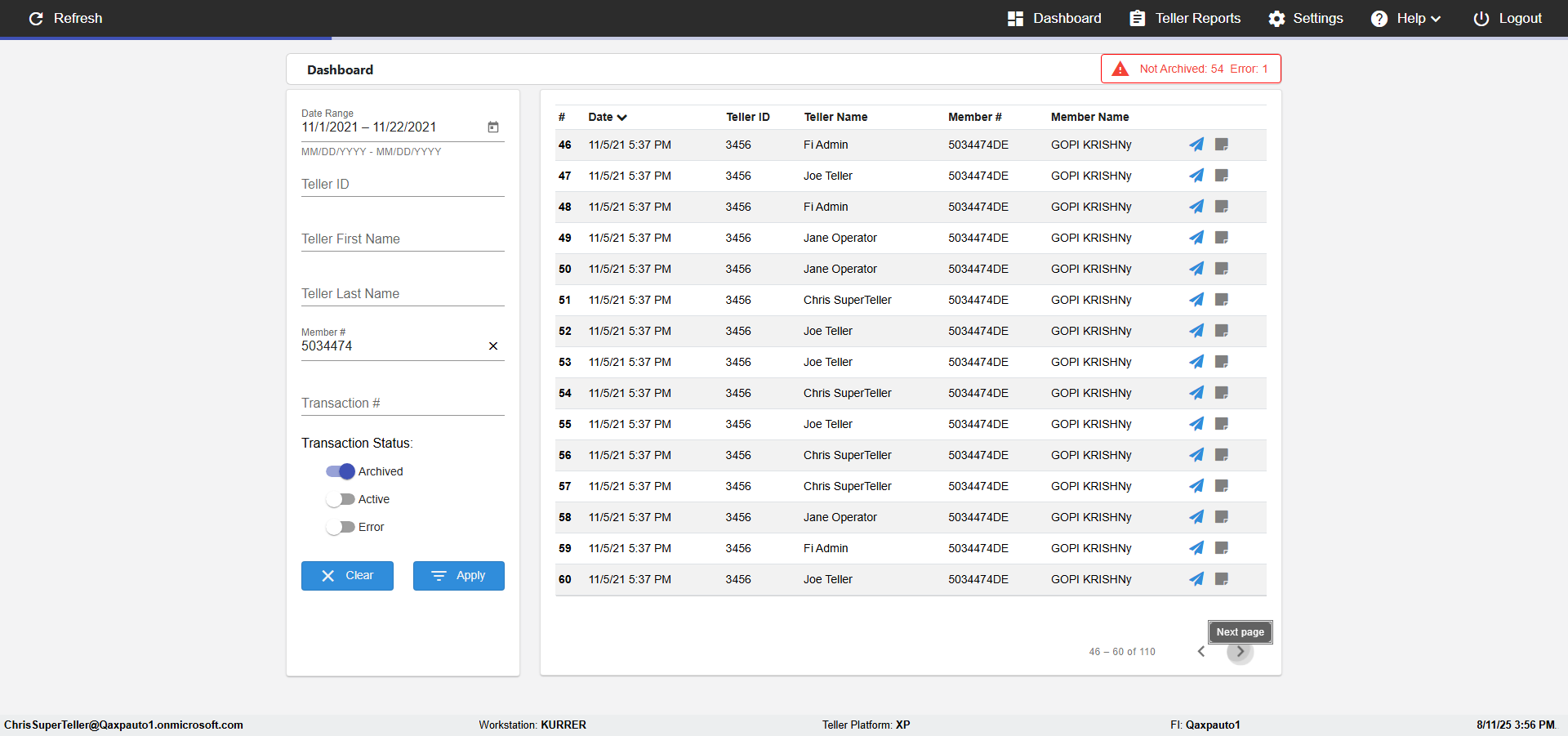Go to the previous page of results
This screenshot has width=1568, height=736.
coord(1201,652)
